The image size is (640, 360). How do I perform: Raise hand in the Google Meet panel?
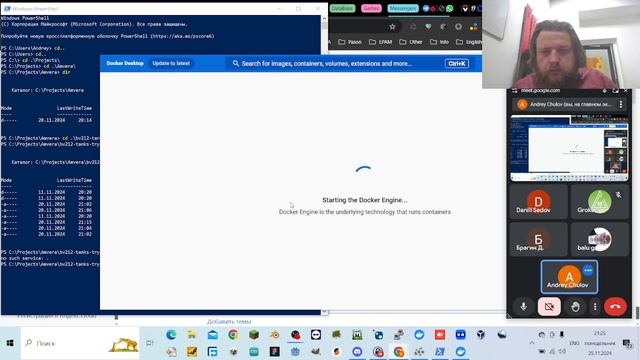(x=576, y=306)
